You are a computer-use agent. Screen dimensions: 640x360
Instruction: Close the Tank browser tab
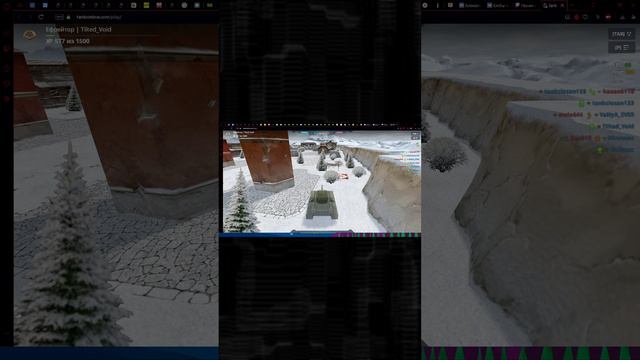click(562, 6)
